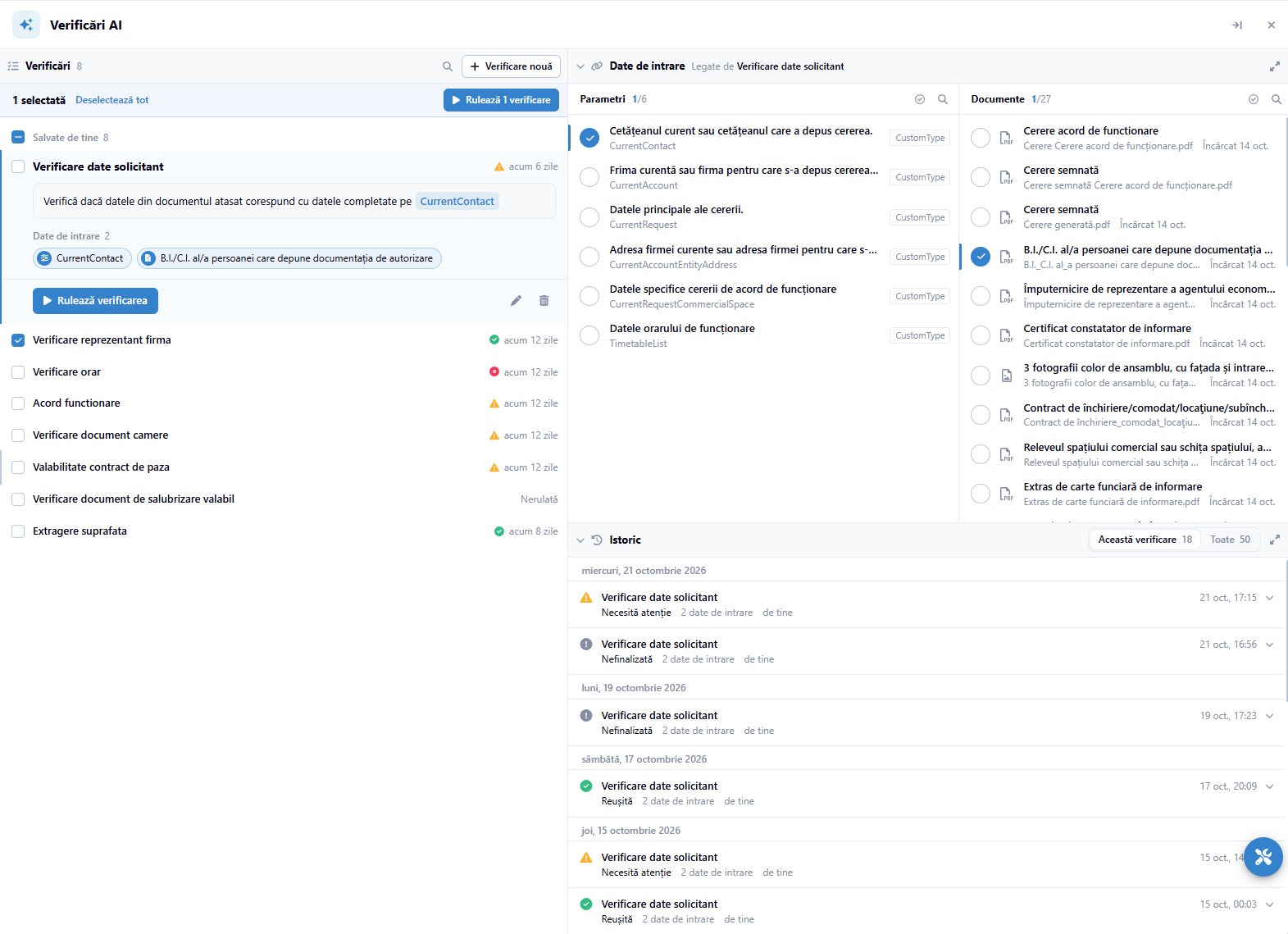Switch to Toate history tab
This screenshot has width=1288, height=934.
pyautogui.click(x=1230, y=540)
